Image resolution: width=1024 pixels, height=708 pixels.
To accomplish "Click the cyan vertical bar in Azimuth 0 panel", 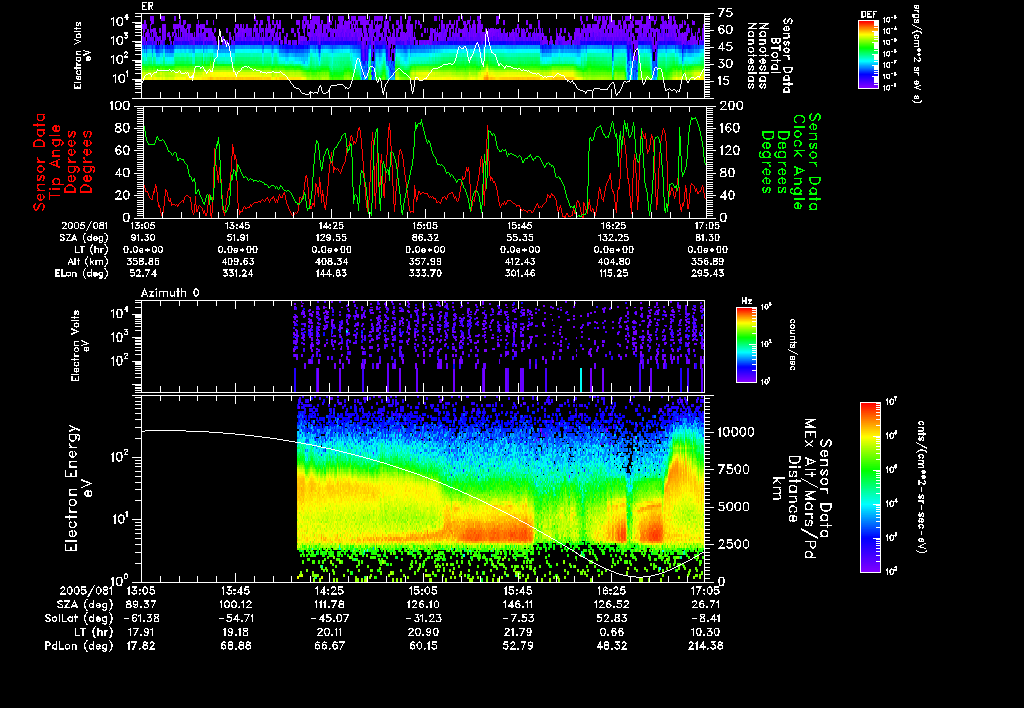I will (581, 379).
